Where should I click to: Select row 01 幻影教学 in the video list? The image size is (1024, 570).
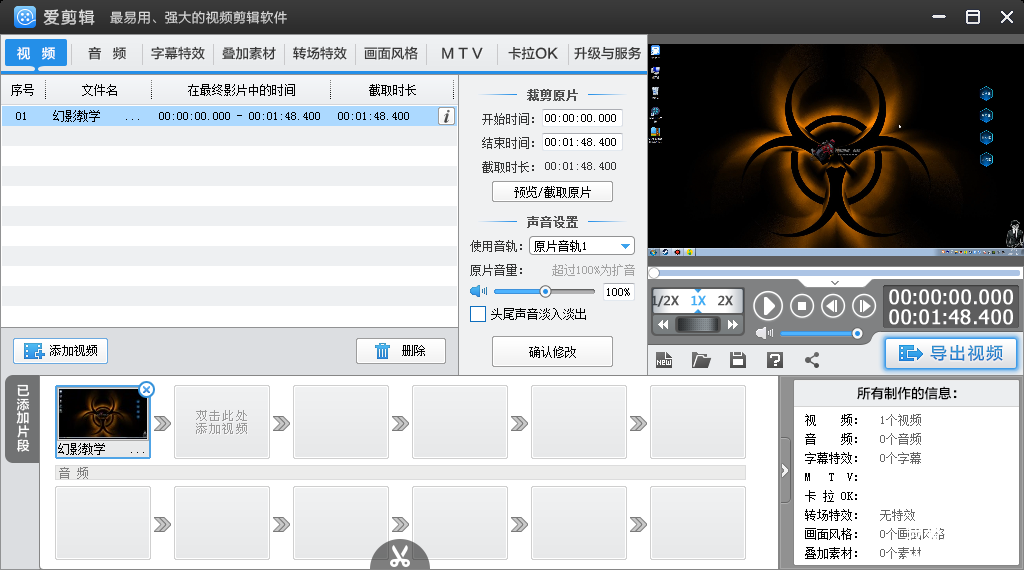click(229, 116)
